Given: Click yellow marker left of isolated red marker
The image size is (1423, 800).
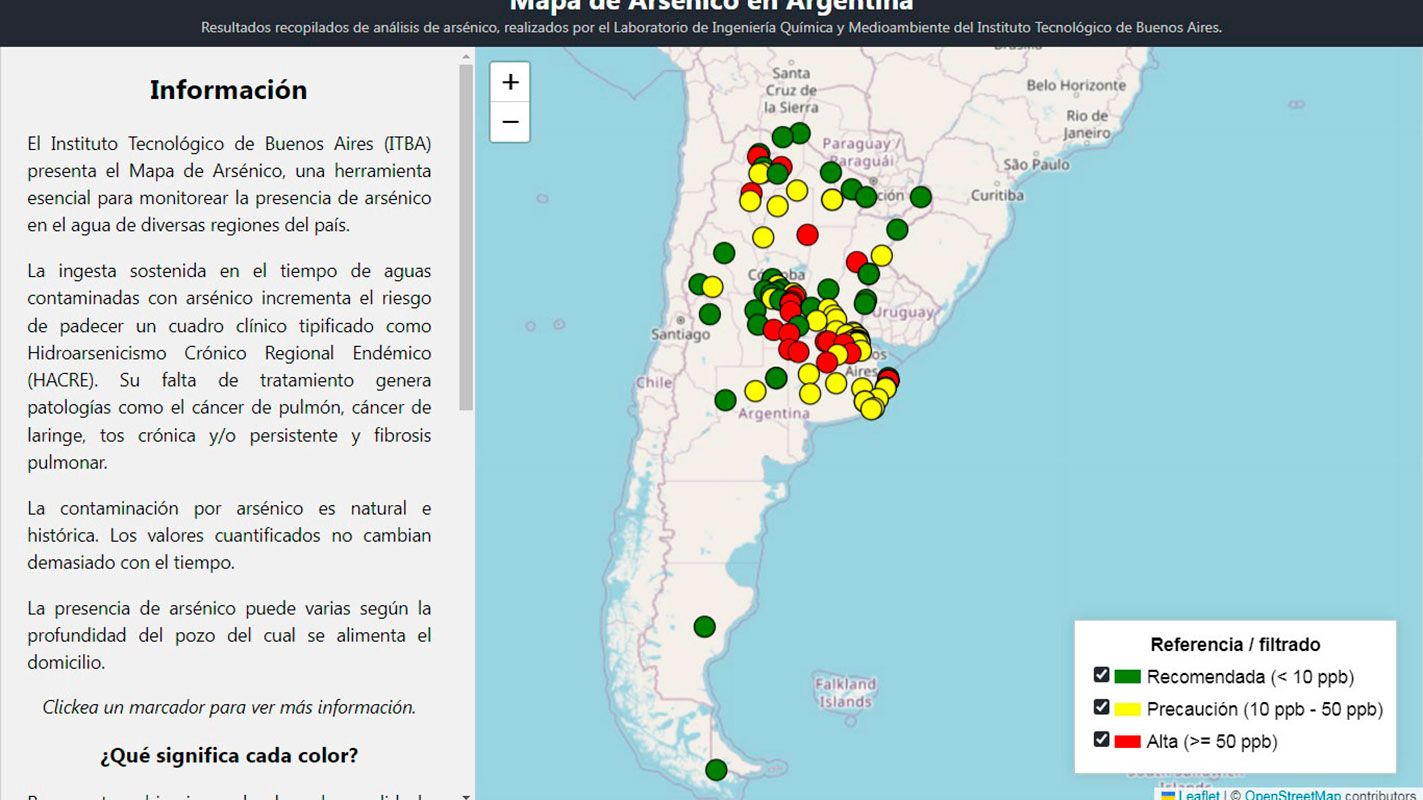Looking at the screenshot, I should 763,237.
